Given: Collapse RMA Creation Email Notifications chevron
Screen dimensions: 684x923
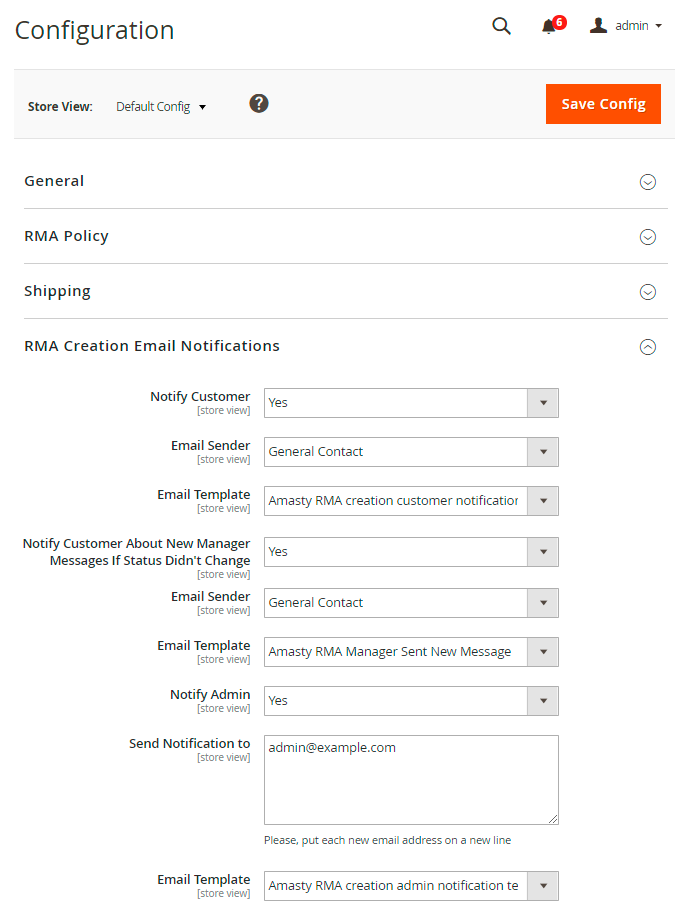Looking at the screenshot, I should (648, 347).
